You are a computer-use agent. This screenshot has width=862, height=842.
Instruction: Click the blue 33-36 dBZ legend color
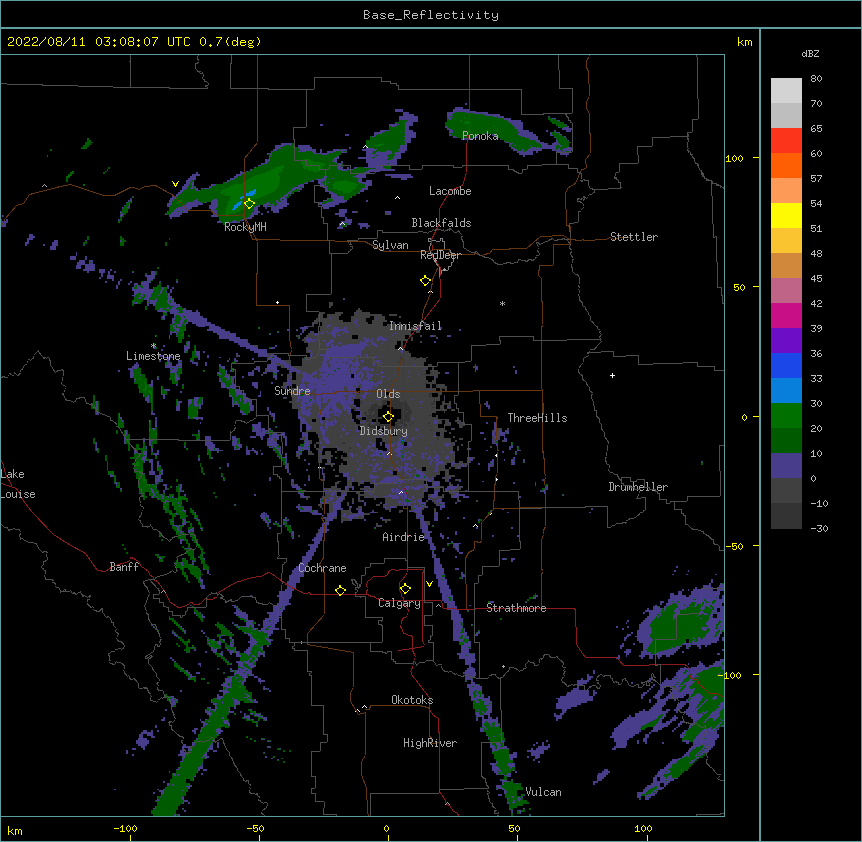(786, 365)
